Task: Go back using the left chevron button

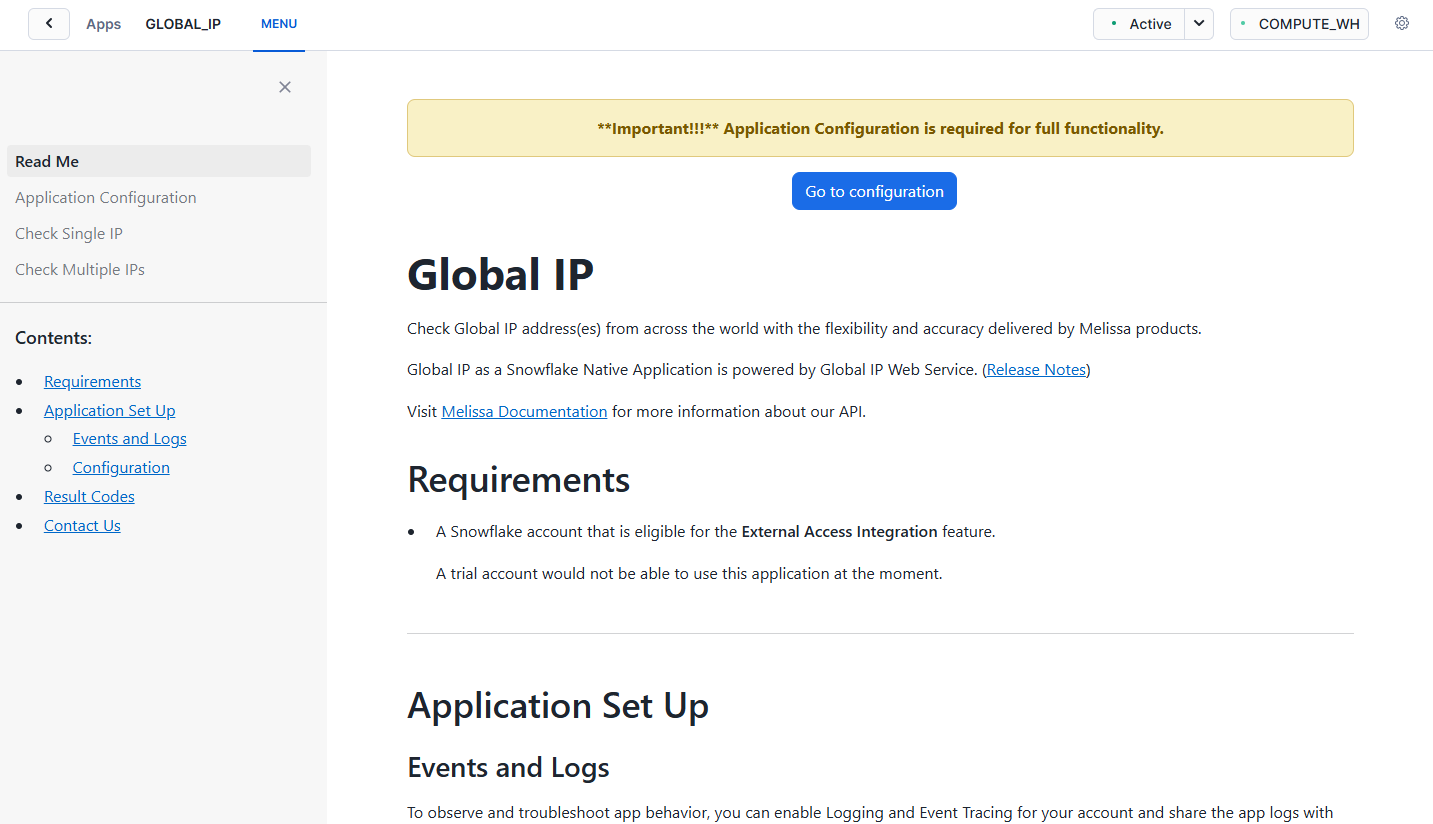Action: tap(49, 24)
